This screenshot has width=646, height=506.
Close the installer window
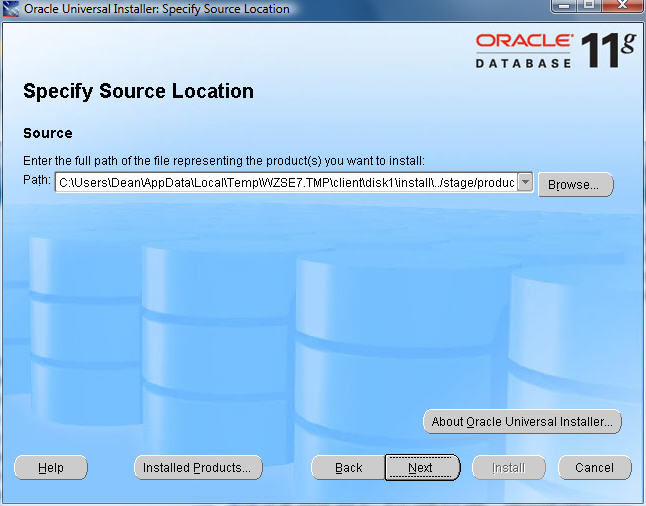(x=623, y=5)
